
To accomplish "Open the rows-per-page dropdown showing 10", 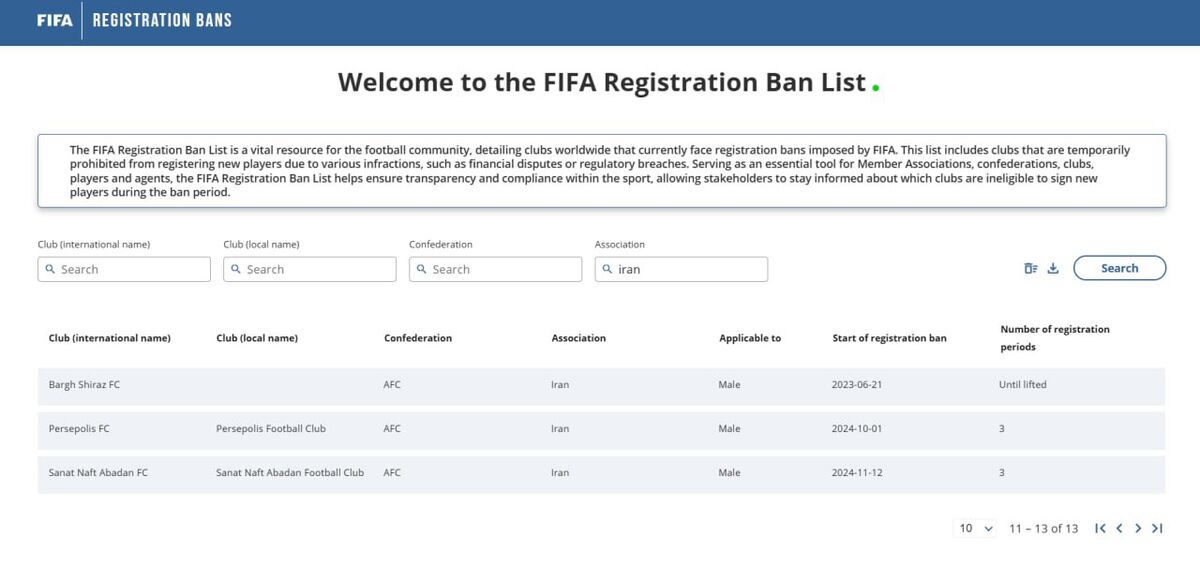I will (x=977, y=528).
